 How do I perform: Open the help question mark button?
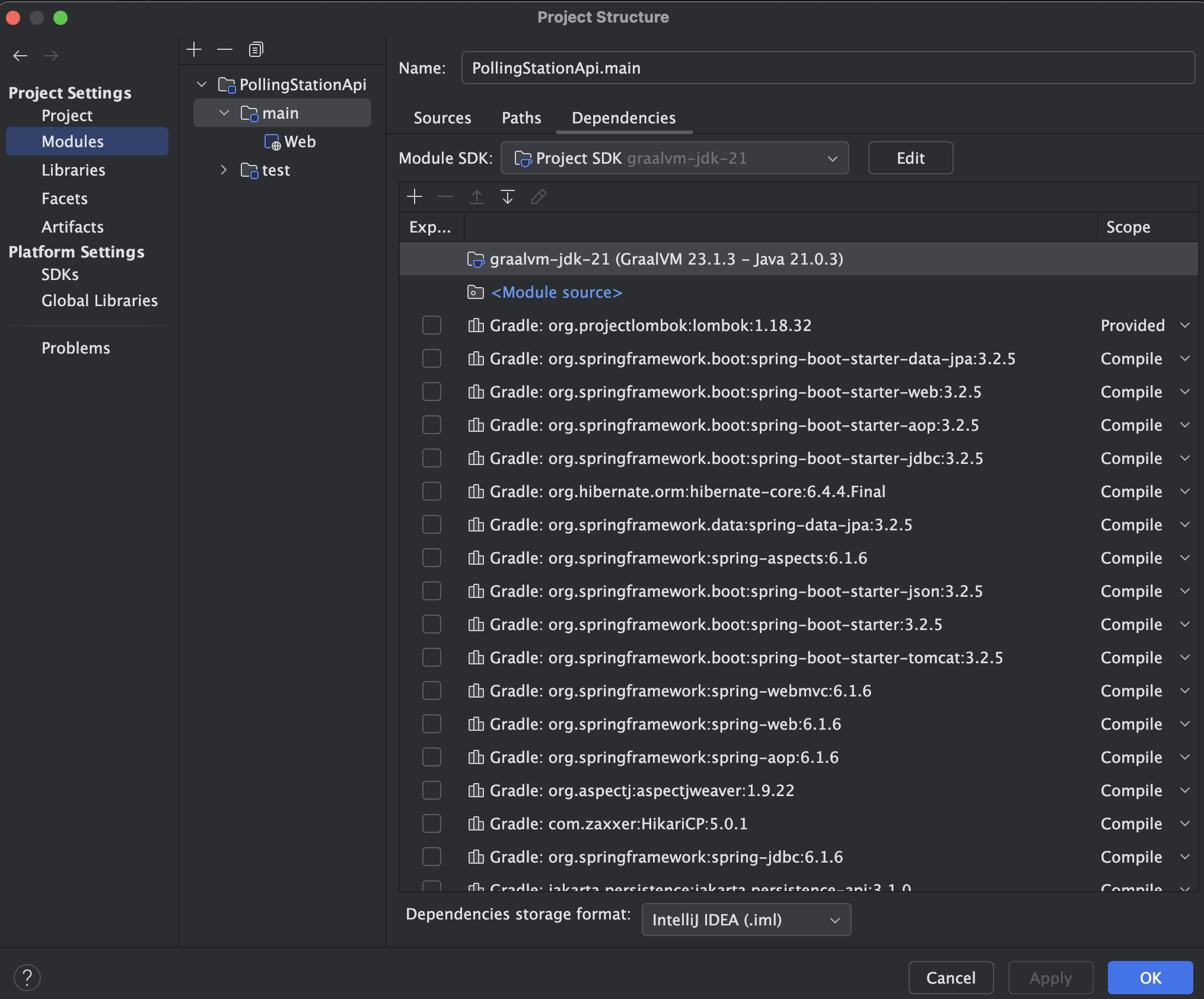pyautogui.click(x=27, y=978)
